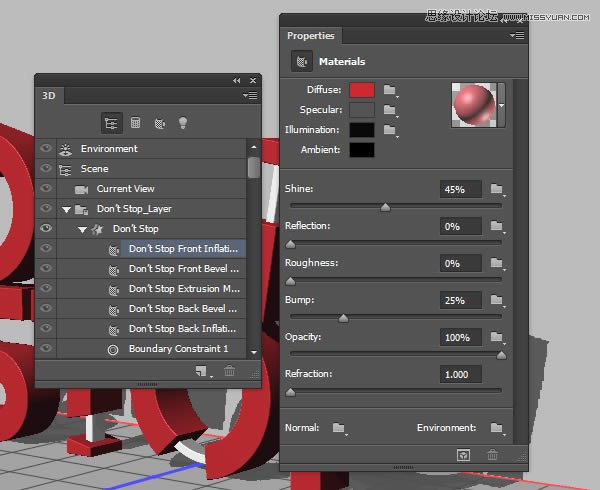Open Shine texture folder menu

(x=497, y=189)
